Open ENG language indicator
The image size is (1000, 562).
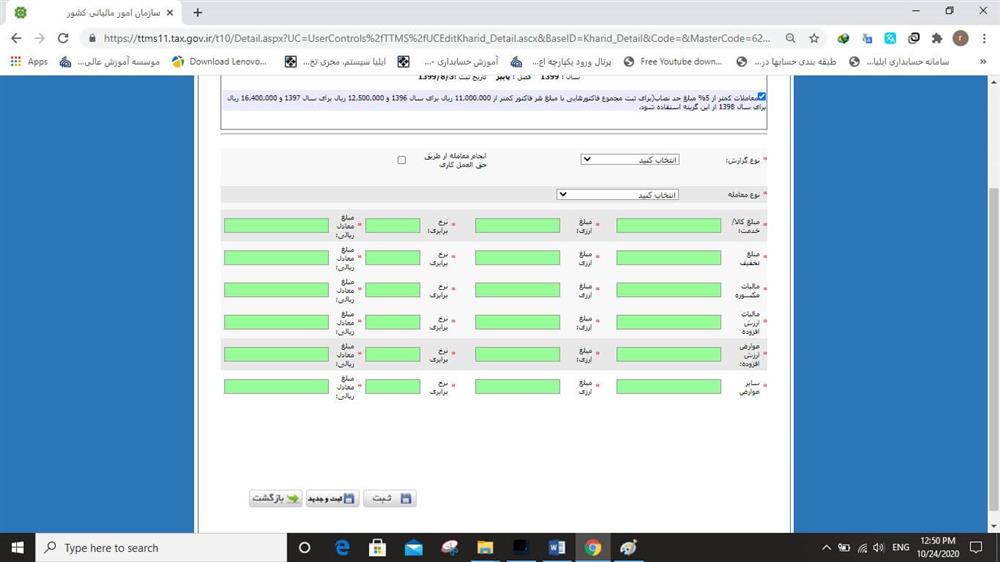[901, 547]
